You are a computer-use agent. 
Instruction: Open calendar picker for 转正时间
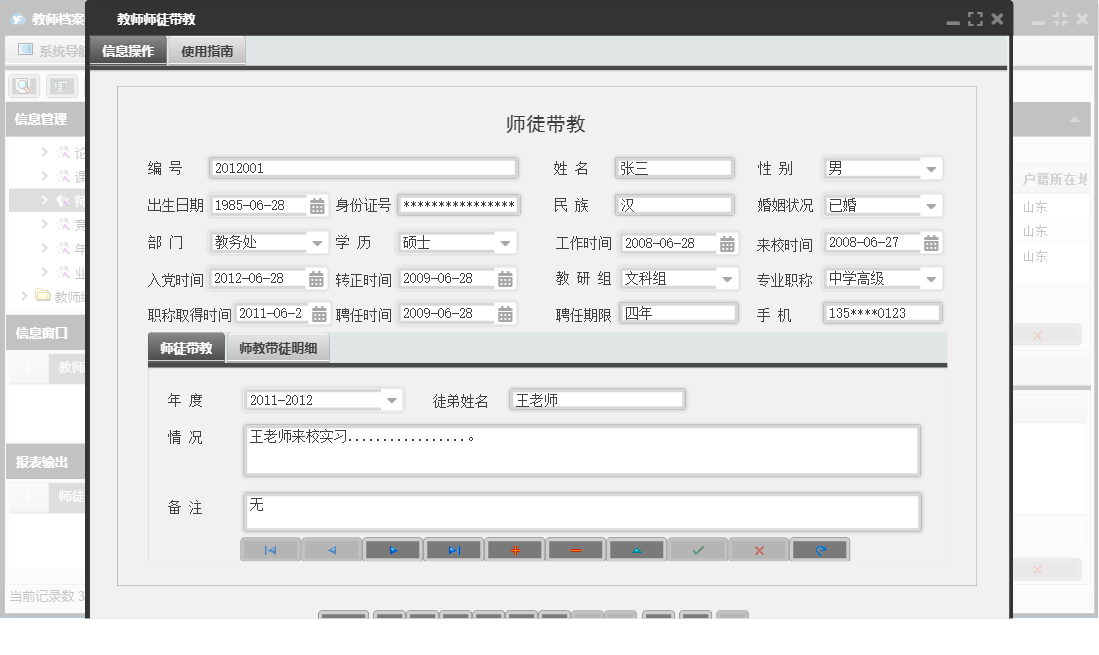pyautogui.click(x=505, y=279)
